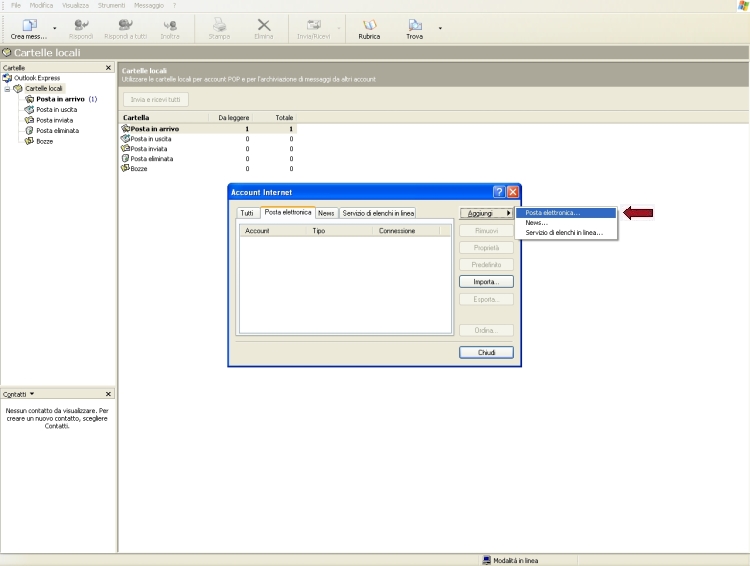
Task: Choose News... from Aggiungi menu
Action: point(566,223)
